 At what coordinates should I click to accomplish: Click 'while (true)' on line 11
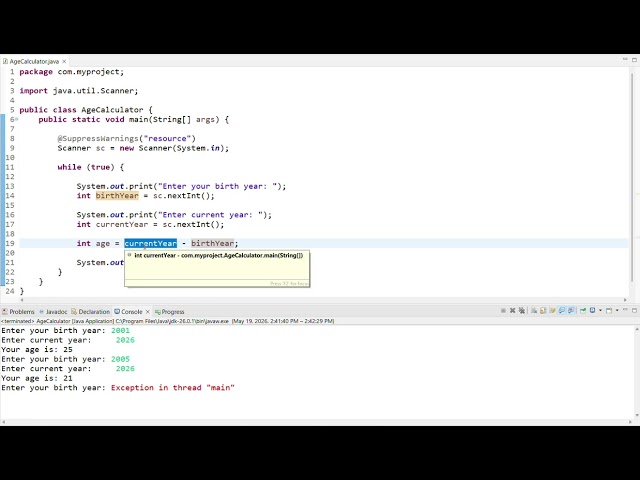click(x=86, y=167)
